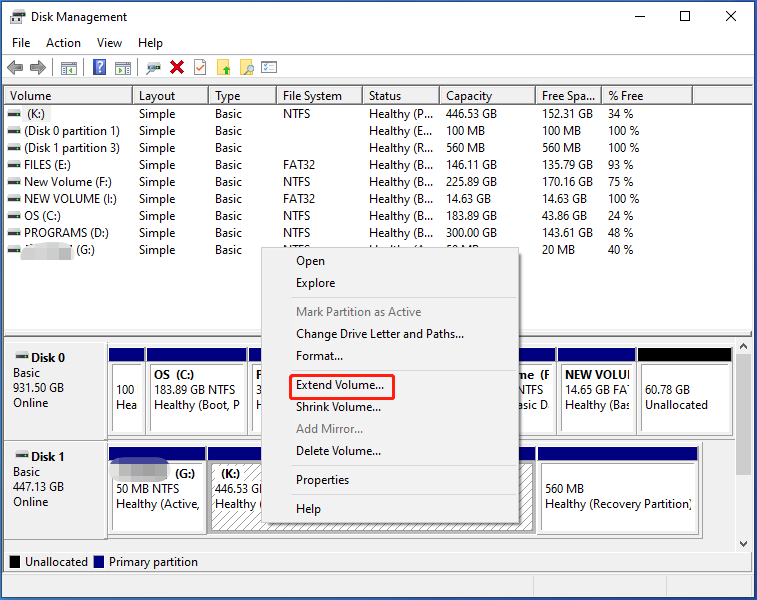Viewport: 757px width, 600px height.
Task: Choose Explore in the context menu
Action: pyautogui.click(x=390, y=283)
